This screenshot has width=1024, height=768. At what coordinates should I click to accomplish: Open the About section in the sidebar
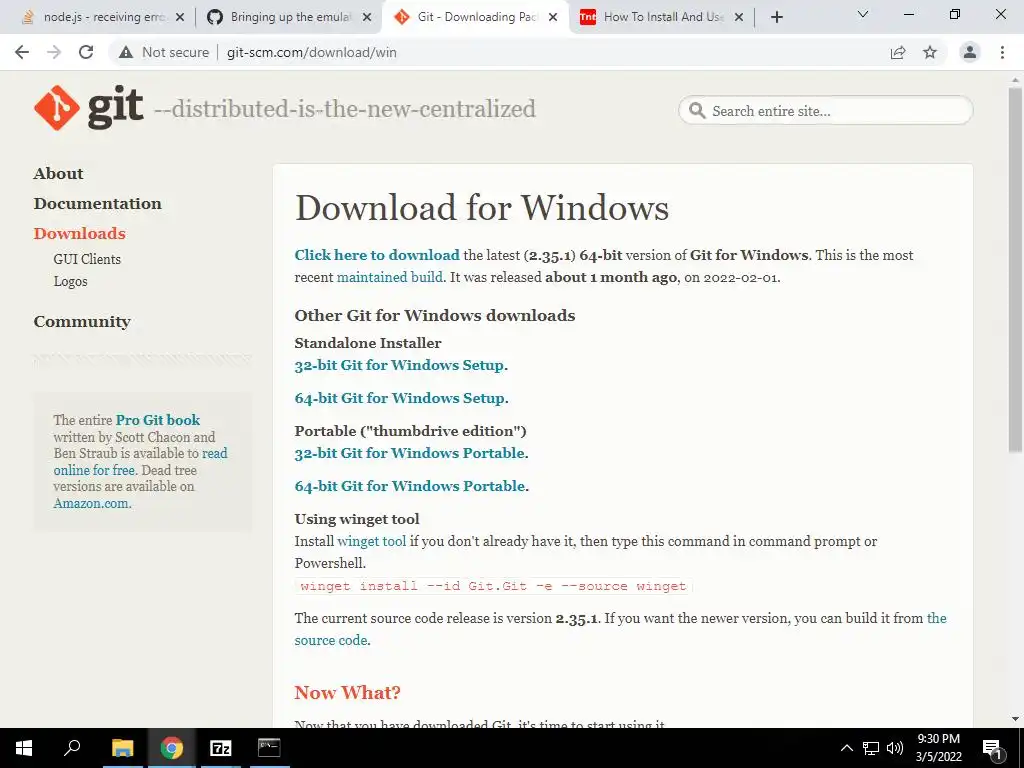[x=58, y=173]
